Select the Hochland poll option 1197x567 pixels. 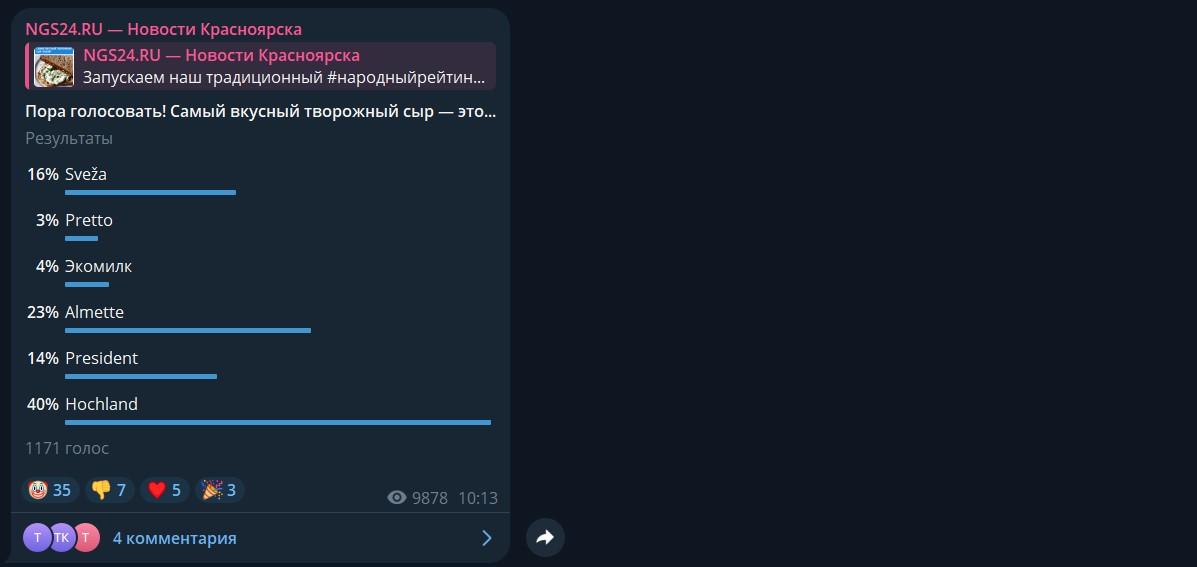[x=260, y=411]
